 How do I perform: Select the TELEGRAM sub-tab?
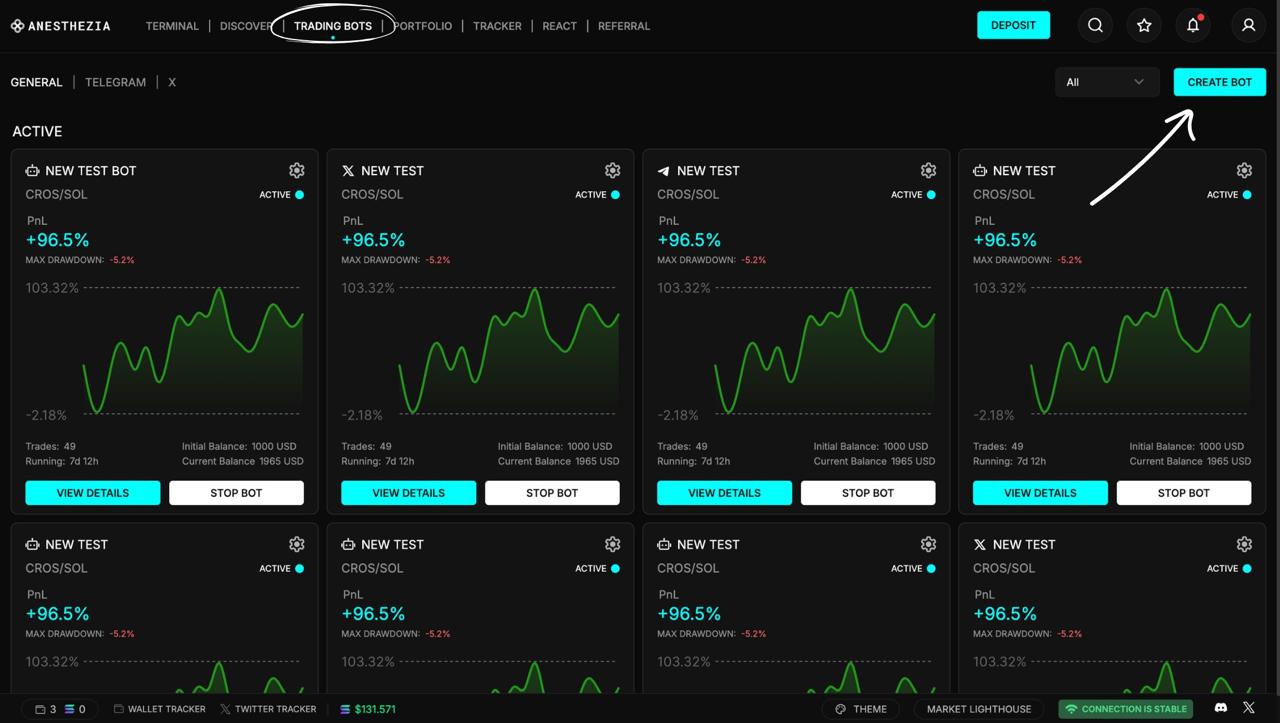pos(115,82)
